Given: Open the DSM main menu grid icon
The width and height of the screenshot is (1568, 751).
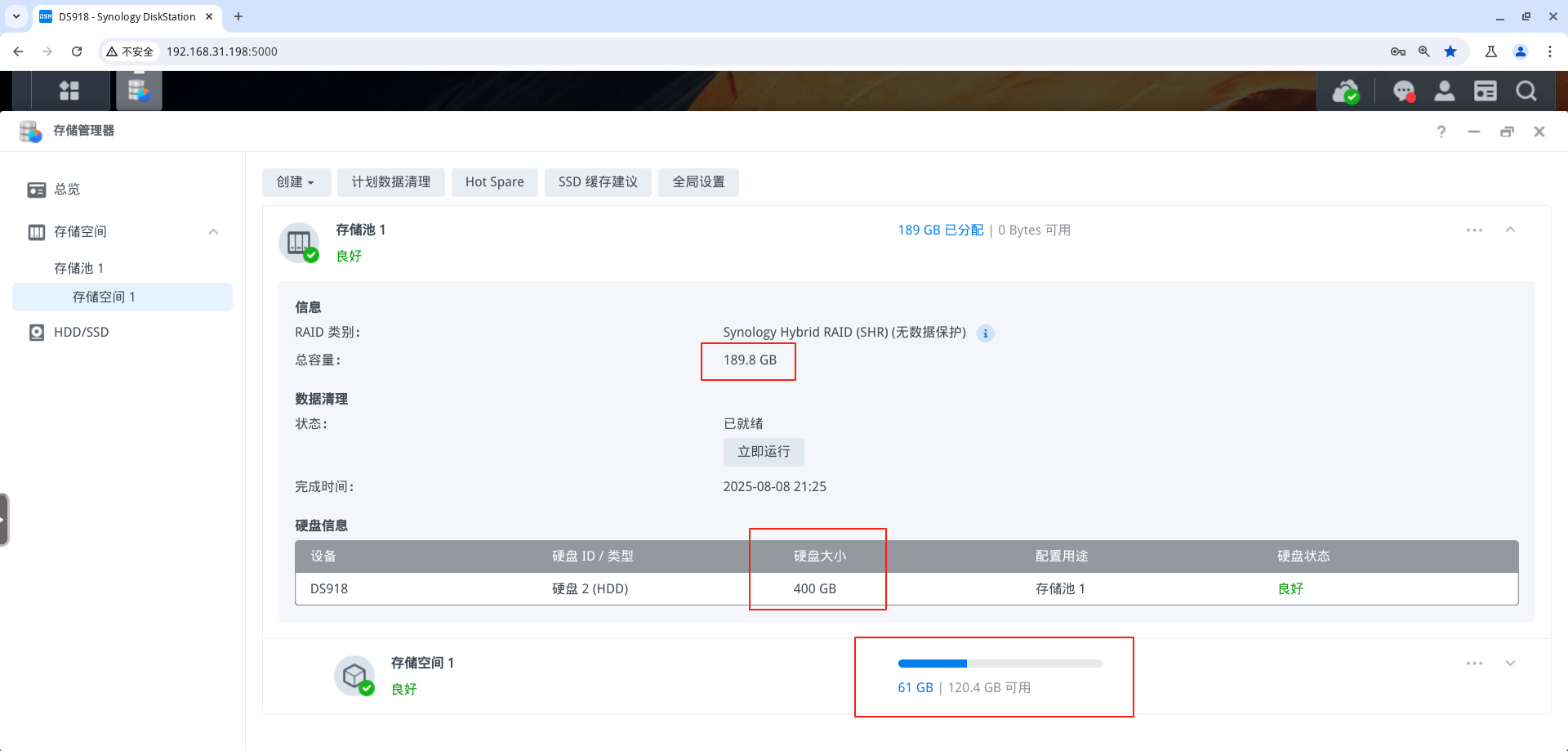Looking at the screenshot, I should pos(69,91).
